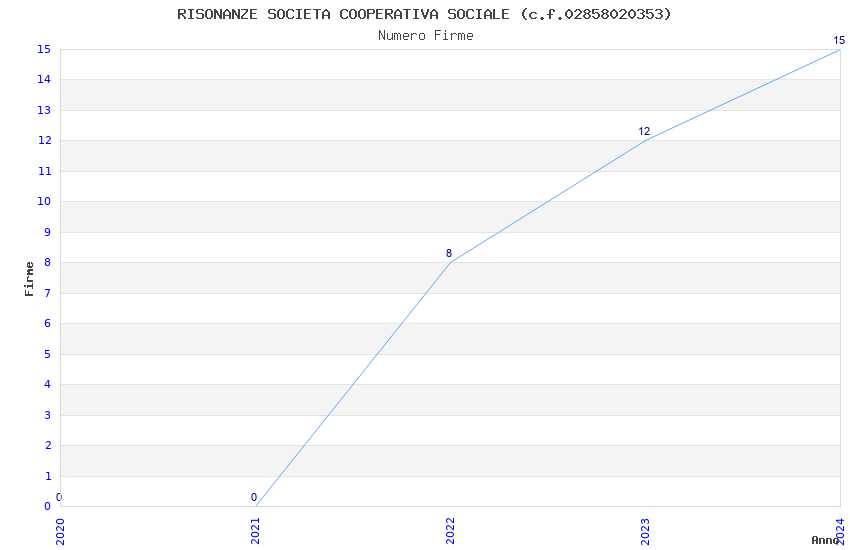Click y-axis tick value 2
Screen dimensions: 850x550
click(x=47, y=445)
